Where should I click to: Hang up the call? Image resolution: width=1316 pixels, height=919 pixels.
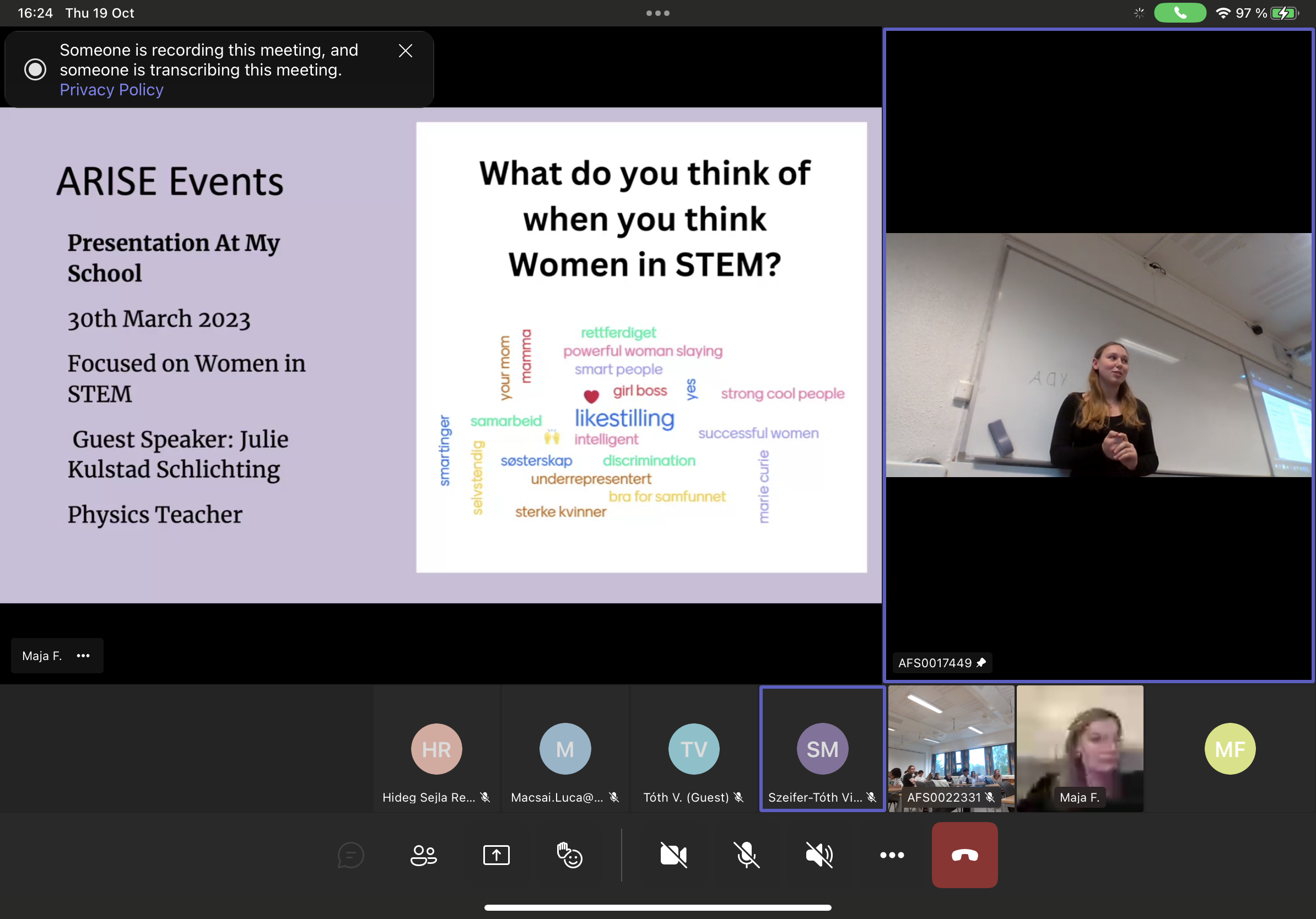[x=964, y=855]
